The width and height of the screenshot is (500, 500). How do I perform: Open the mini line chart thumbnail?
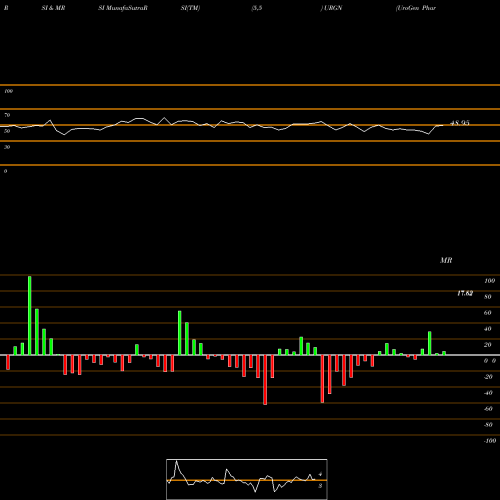pyautogui.click(x=247, y=479)
